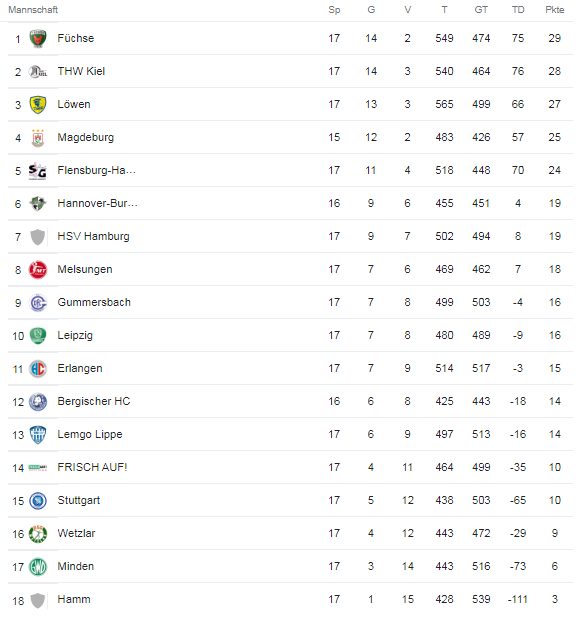
Task: Click the Mannschaft column header
Action: click(33, 10)
